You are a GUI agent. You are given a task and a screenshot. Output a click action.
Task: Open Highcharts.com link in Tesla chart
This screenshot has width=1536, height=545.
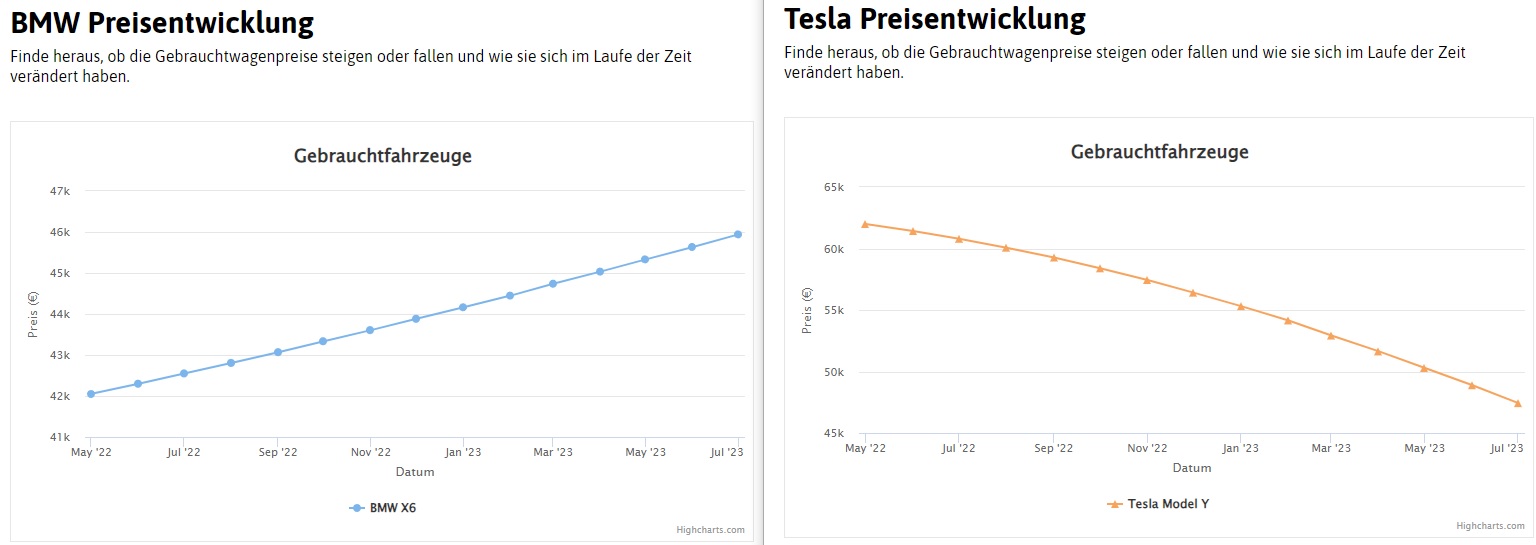[1490, 526]
